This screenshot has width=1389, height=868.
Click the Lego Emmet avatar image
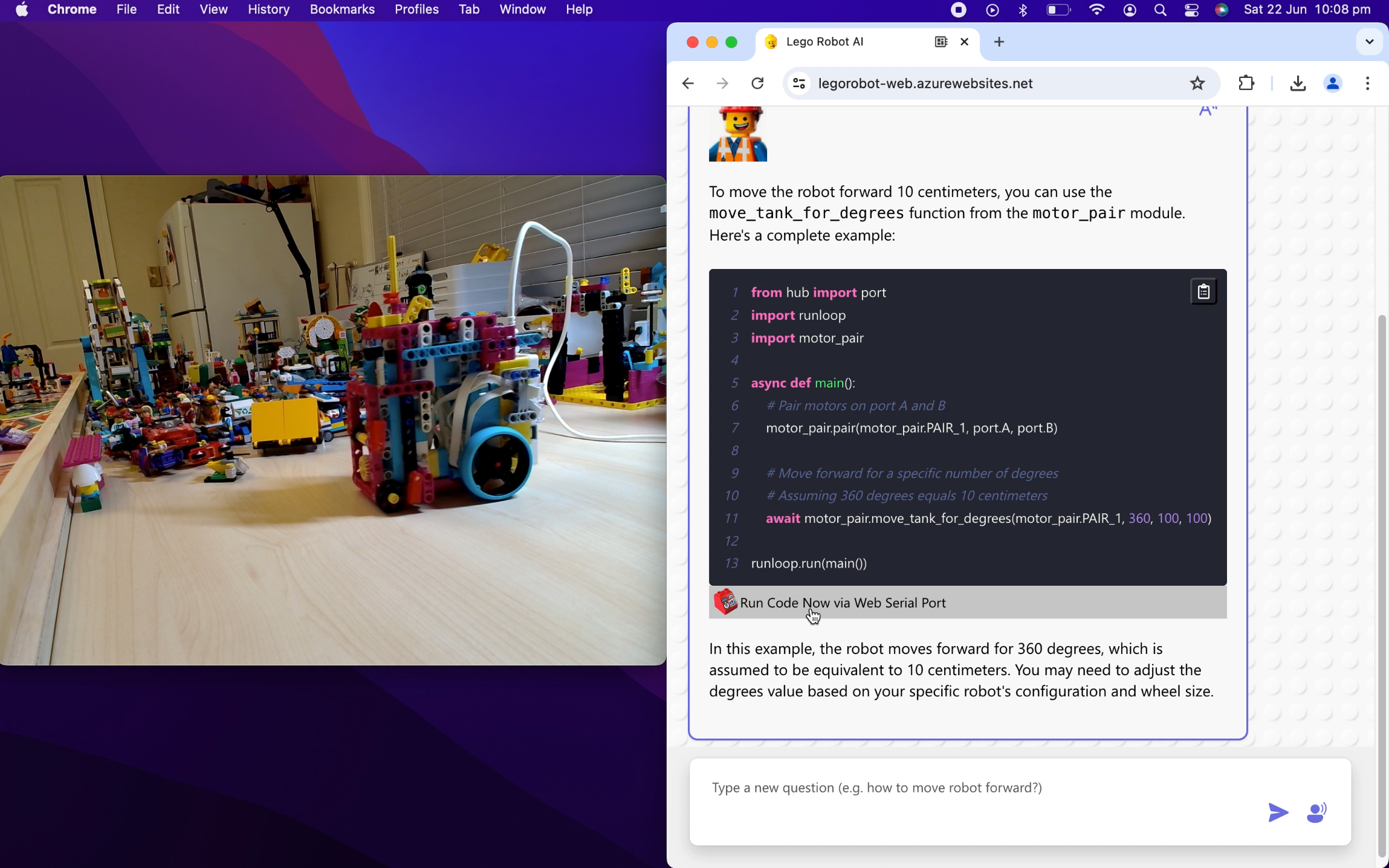(x=737, y=134)
